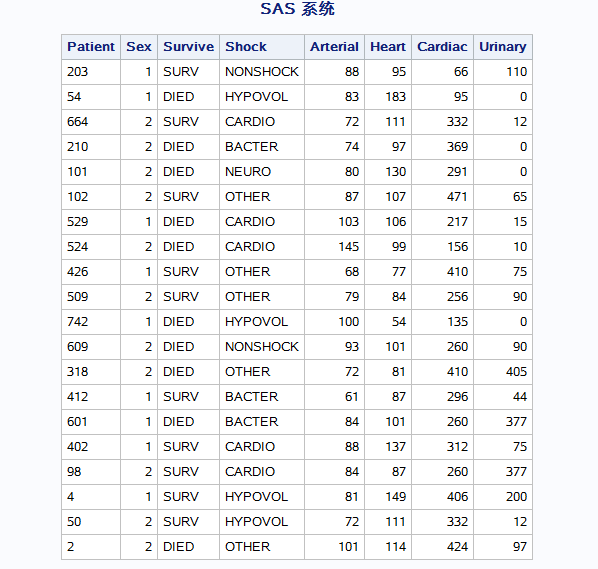Click the patient 742 cell
Viewport: 598px width, 569px height.
(91, 322)
